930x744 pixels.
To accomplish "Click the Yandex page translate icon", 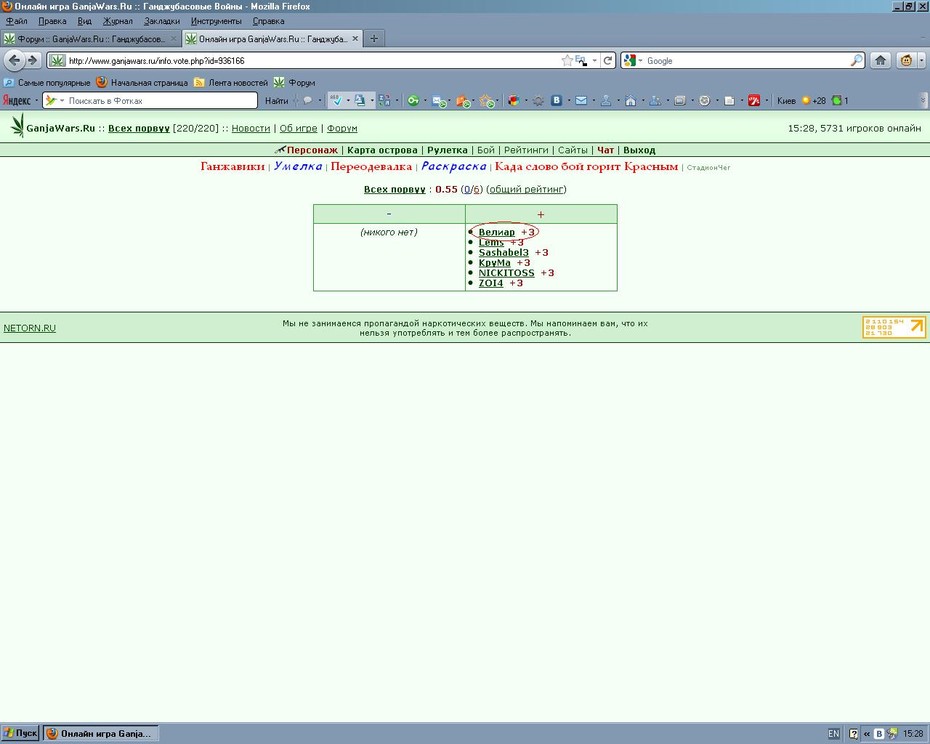I will [359, 101].
